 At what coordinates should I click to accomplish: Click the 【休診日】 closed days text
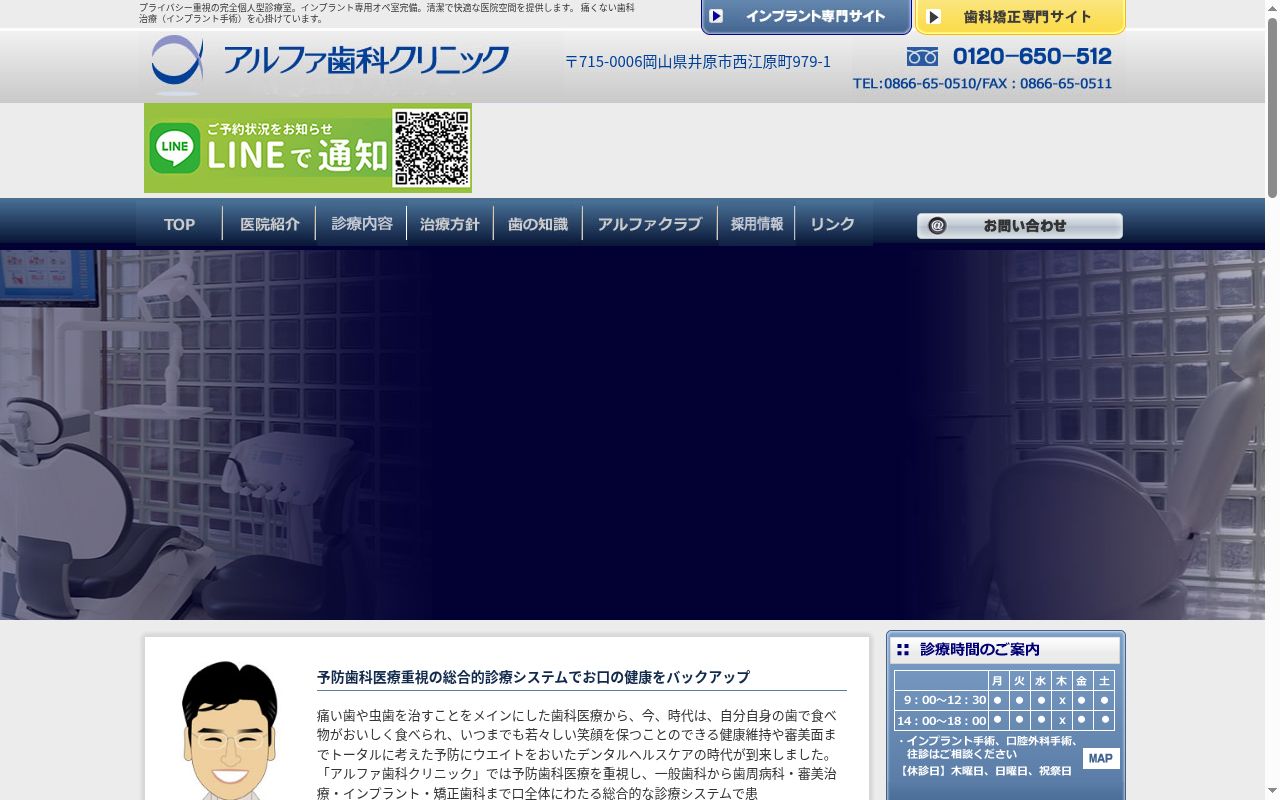[985, 771]
